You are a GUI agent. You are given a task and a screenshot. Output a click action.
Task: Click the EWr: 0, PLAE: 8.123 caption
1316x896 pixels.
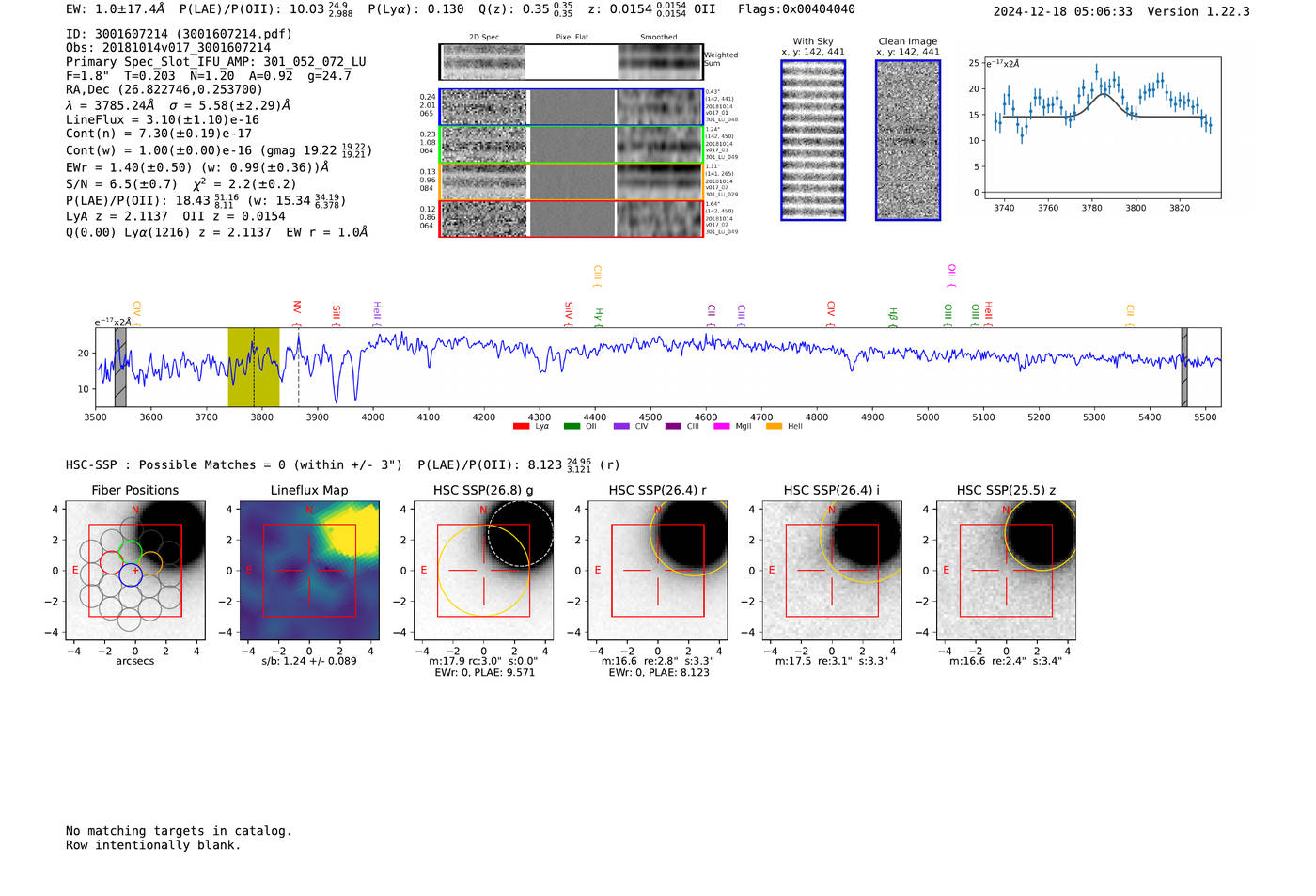(x=659, y=672)
